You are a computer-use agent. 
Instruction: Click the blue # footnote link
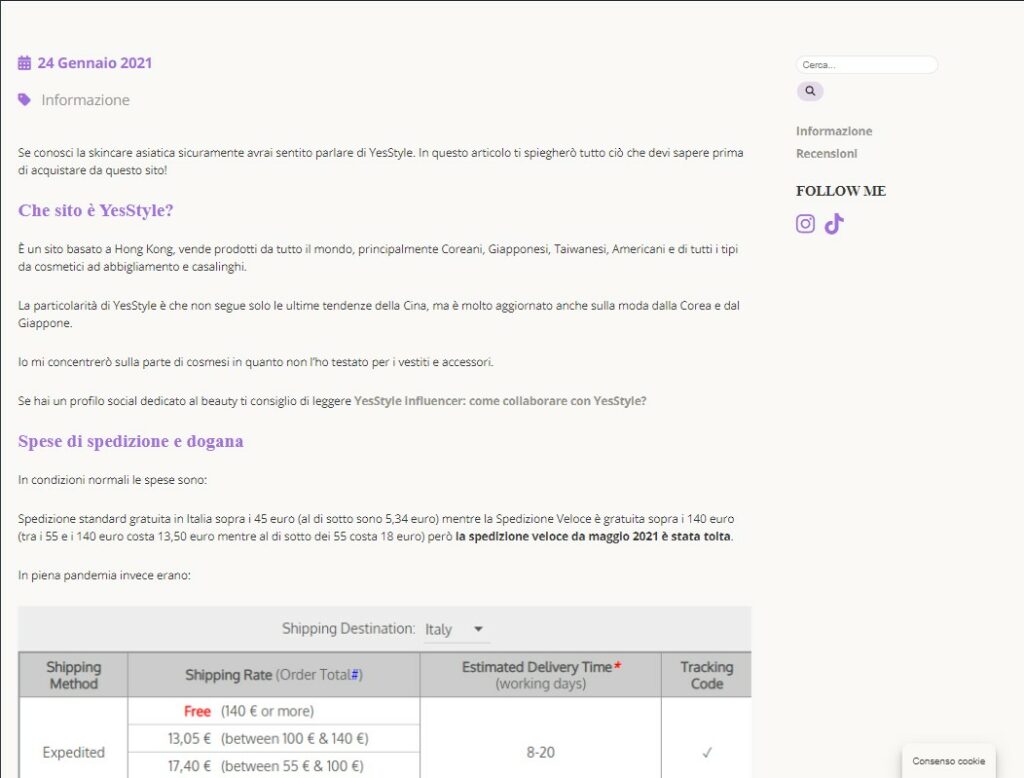(x=355, y=675)
